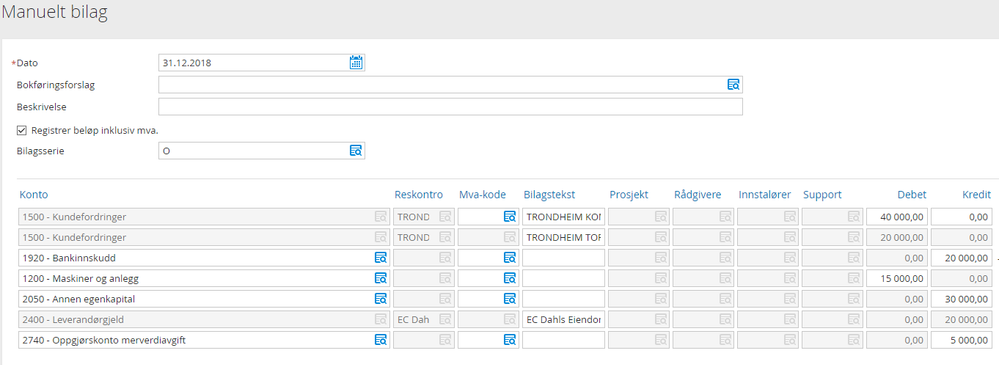Open account lookup on 1920 - Bankinnskudd row
Viewport: 999px width, 365px height.
[x=380, y=258]
